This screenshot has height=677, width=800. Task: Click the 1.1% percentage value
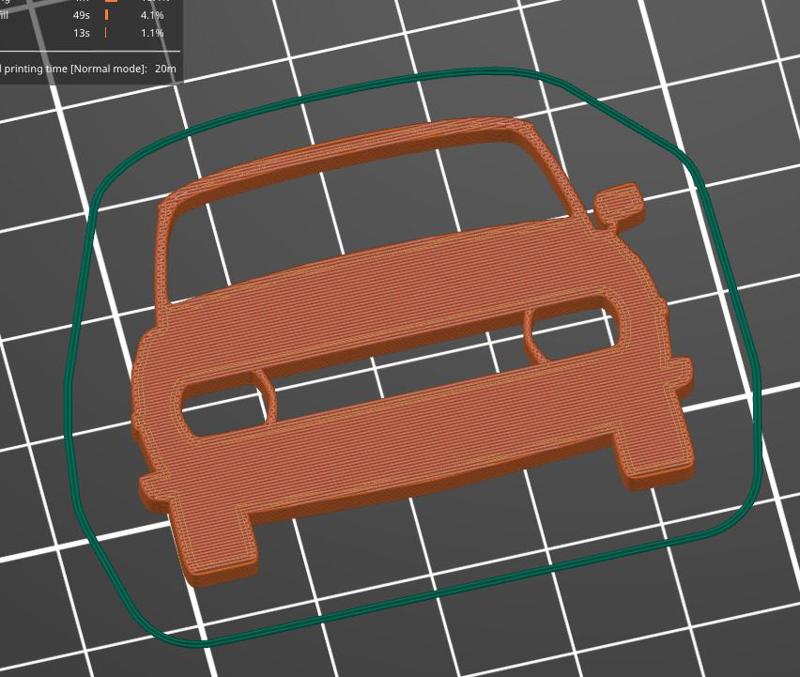click(152, 31)
